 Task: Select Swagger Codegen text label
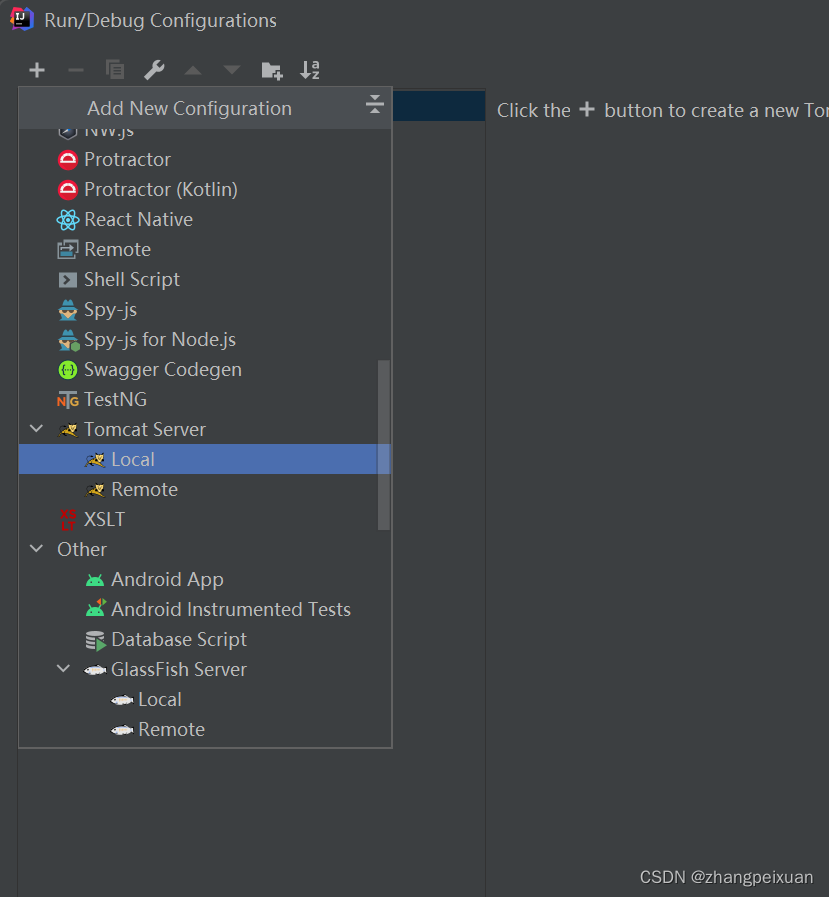tap(162, 370)
